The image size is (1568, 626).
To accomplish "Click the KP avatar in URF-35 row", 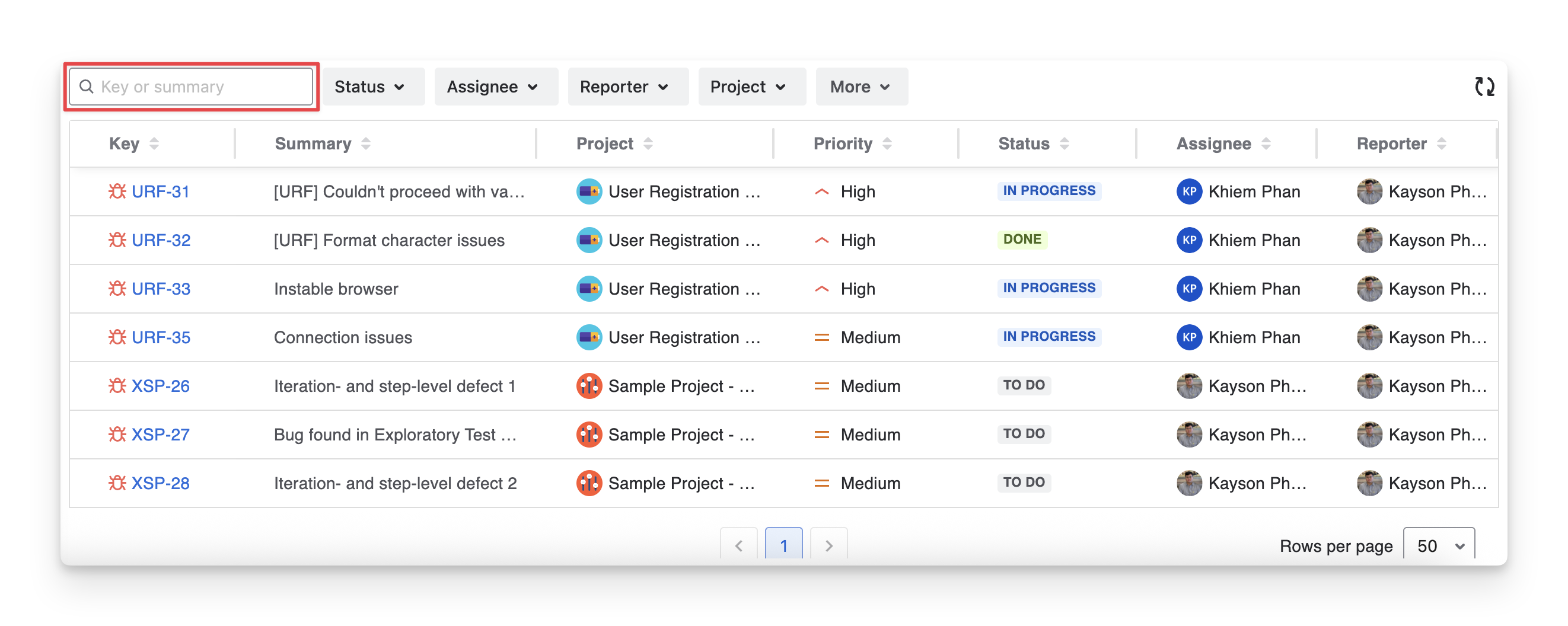I will coord(1189,338).
